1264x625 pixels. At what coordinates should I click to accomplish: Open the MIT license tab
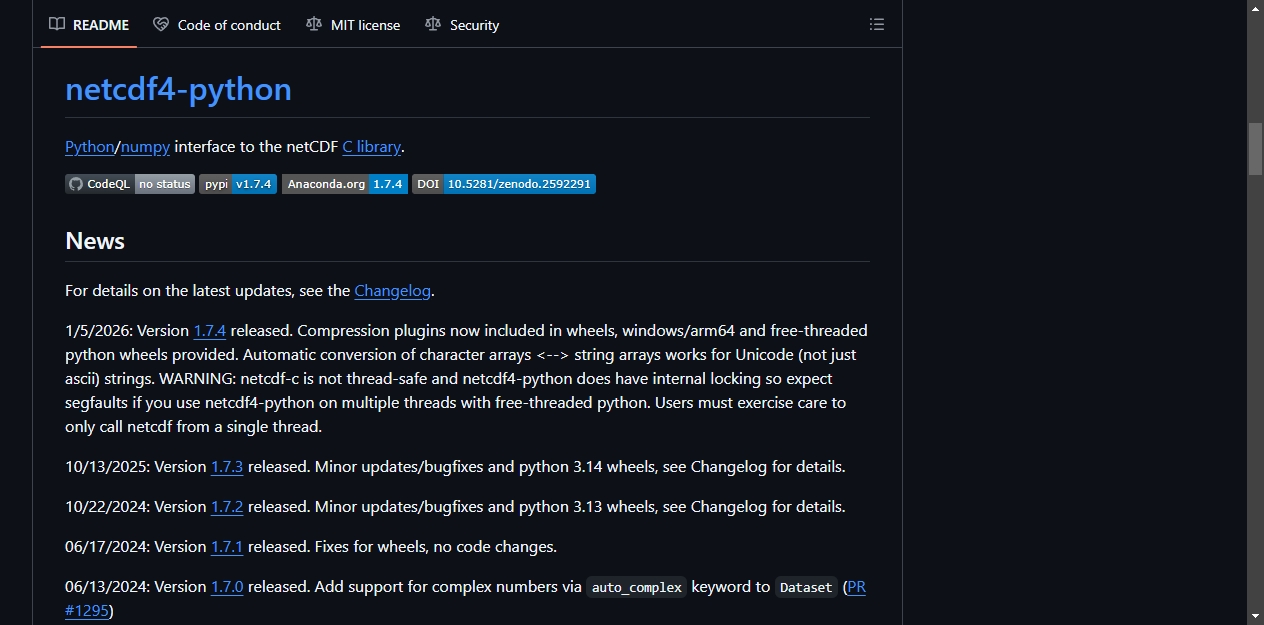click(x=353, y=25)
